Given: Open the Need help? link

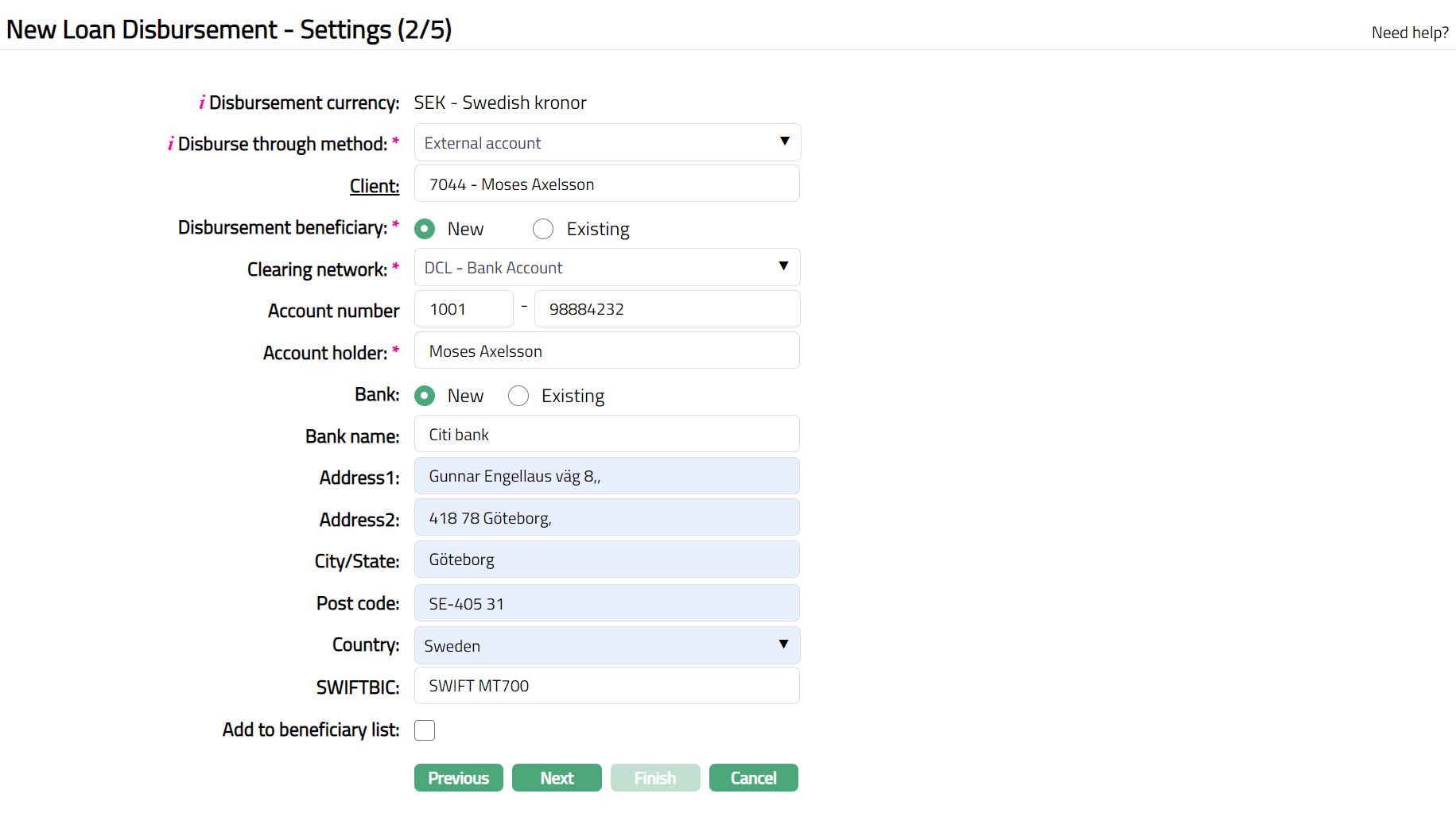Looking at the screenshot, I should (x=1409, y=33).
